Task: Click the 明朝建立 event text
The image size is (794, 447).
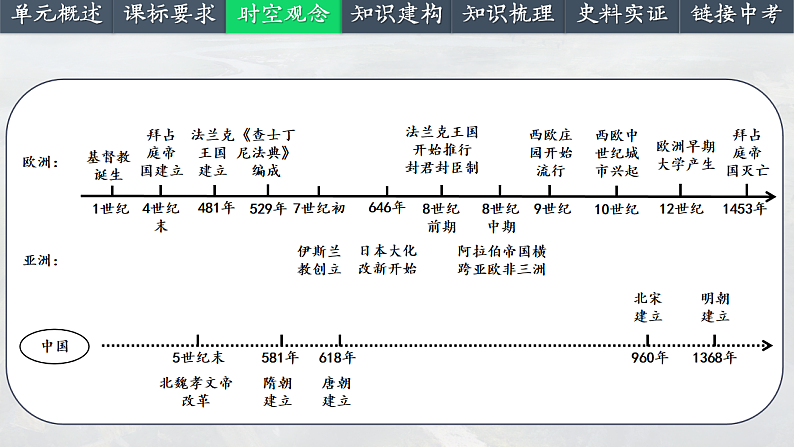Action: point(715,307)
